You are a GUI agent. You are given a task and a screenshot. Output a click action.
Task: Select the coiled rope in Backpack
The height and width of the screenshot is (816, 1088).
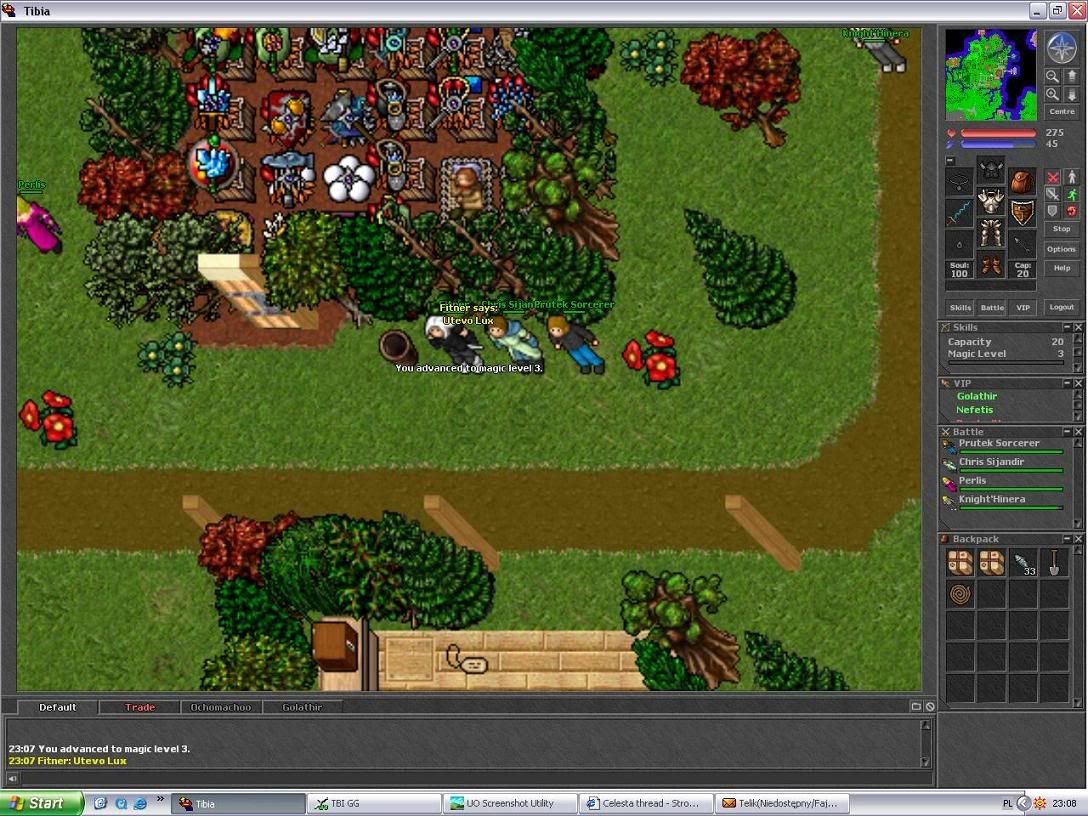coord(960,595)
